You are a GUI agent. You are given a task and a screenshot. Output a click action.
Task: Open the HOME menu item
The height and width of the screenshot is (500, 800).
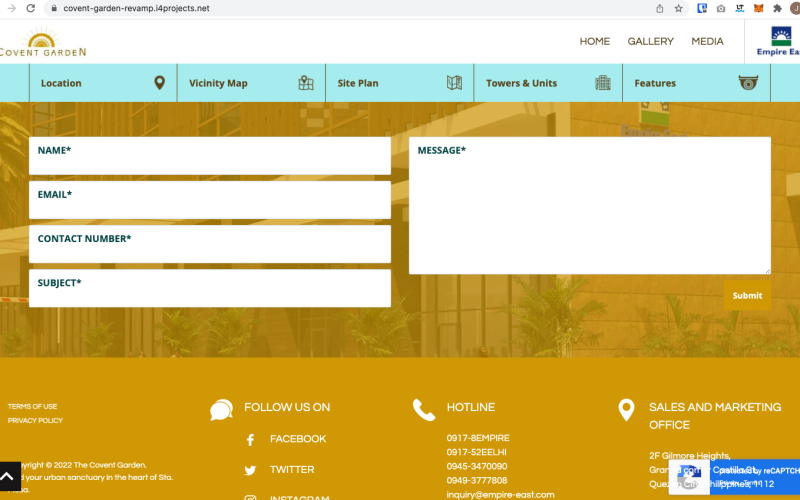[594, 41]
